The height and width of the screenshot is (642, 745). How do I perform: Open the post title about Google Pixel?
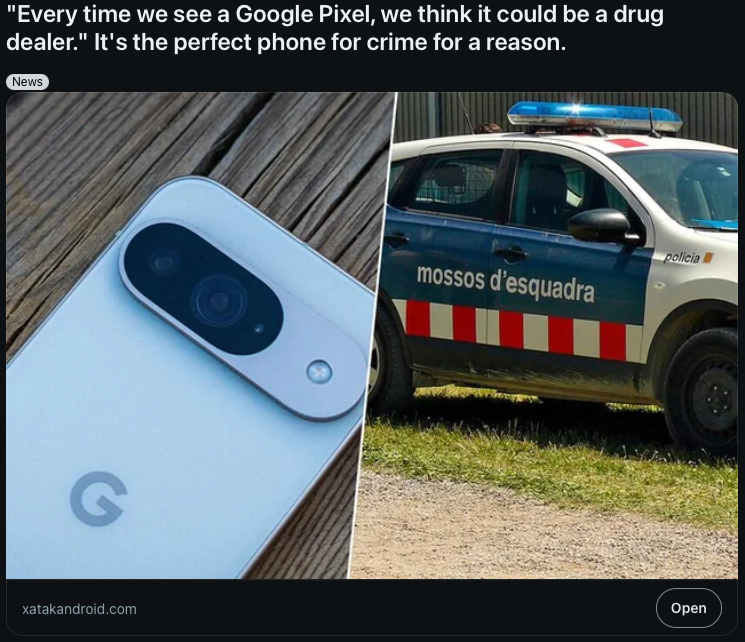pos(334,28)
